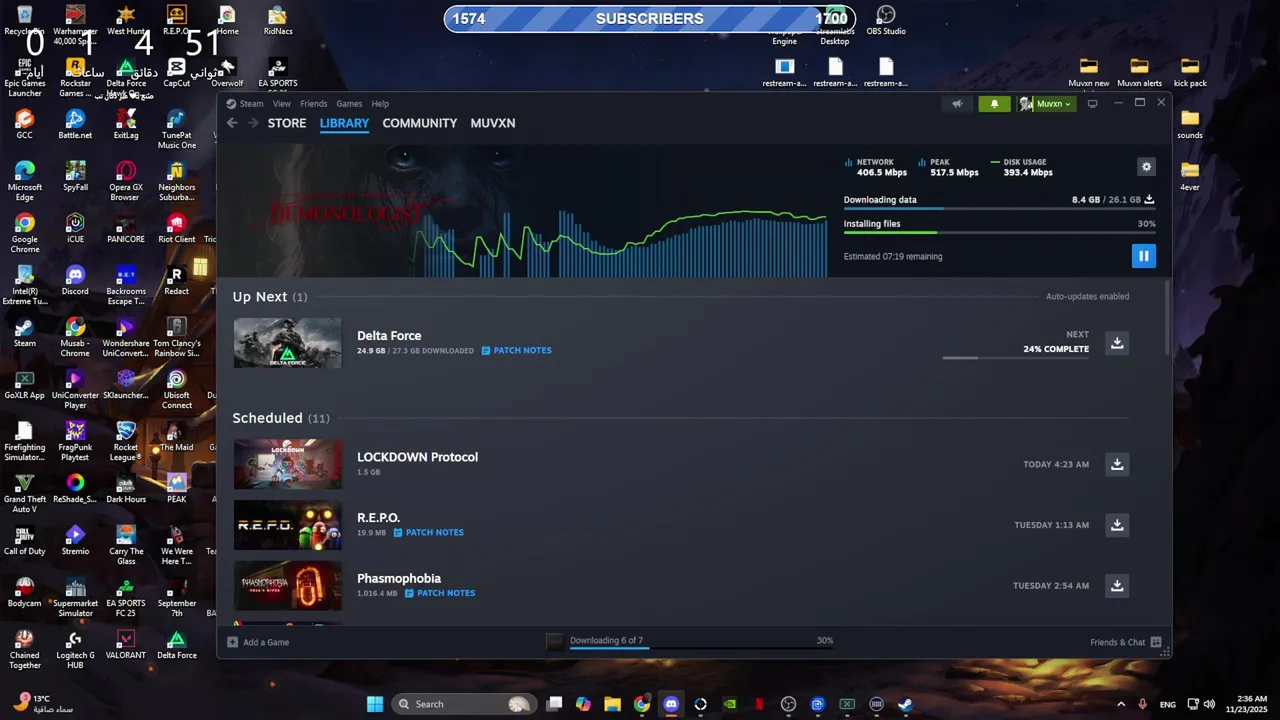This screenshot has height=720, width=1280.
Task: Start Delta Force download from queue
Action: (x=1117, y=343)
